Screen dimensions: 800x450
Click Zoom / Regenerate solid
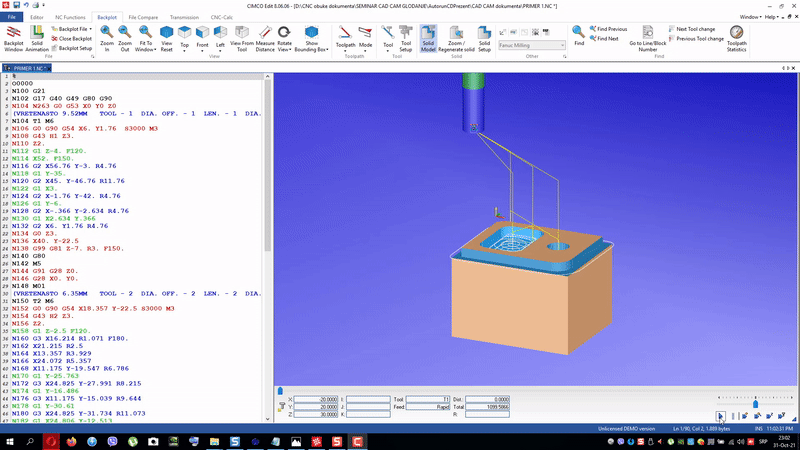456,39
